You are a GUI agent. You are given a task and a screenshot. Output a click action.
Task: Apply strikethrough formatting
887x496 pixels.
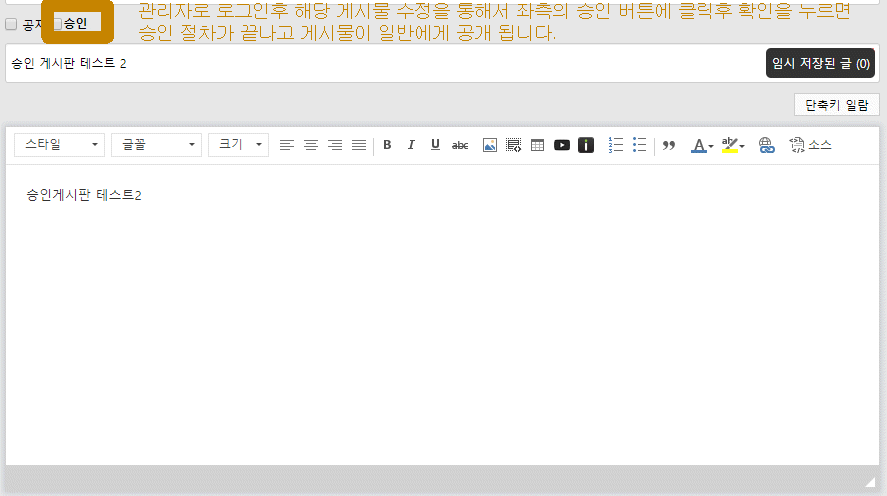(x=460, y=145)
